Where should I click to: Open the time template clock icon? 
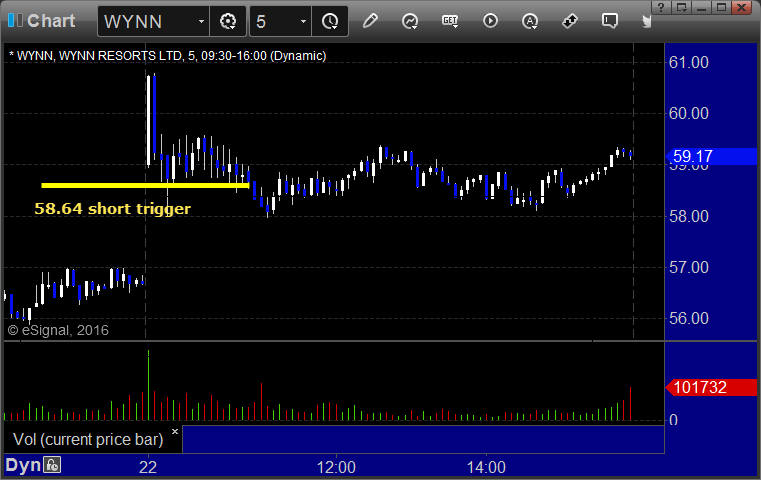click(331, 21)
